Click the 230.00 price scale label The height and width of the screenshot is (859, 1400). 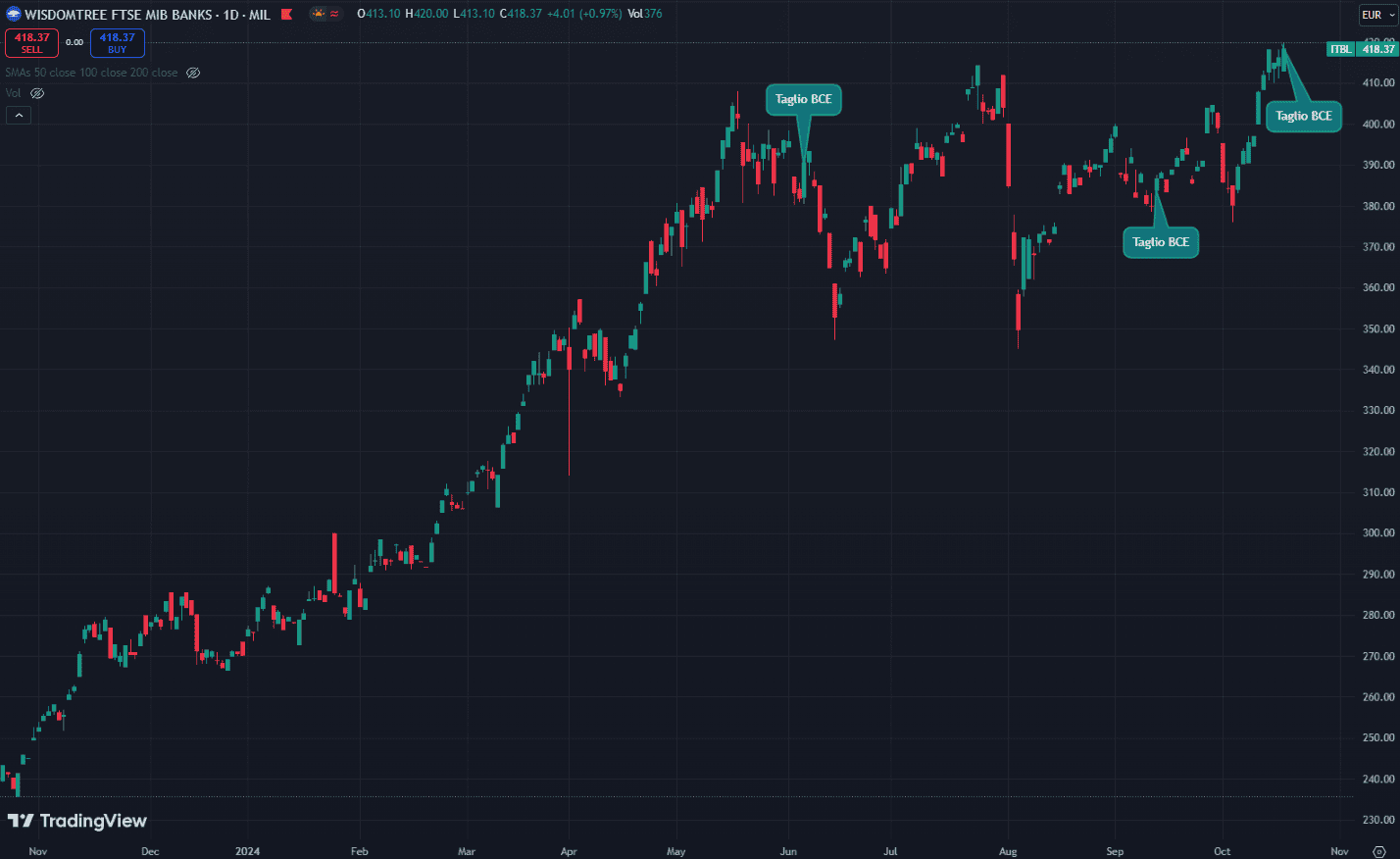[1378, 820]
